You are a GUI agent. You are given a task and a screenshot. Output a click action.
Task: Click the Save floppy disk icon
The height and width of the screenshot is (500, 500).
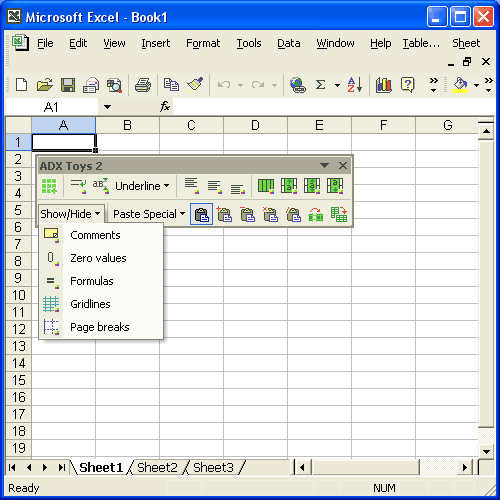click(x=68, y=85)
